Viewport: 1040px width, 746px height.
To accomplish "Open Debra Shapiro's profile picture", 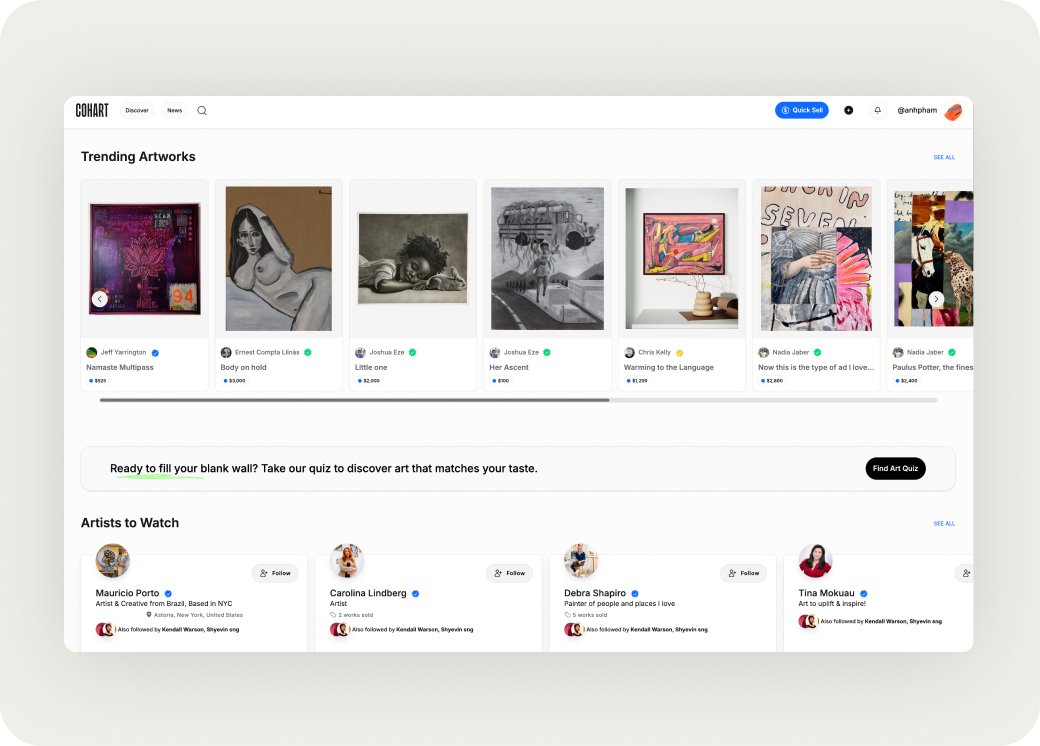I will click(x=581, y=560).
